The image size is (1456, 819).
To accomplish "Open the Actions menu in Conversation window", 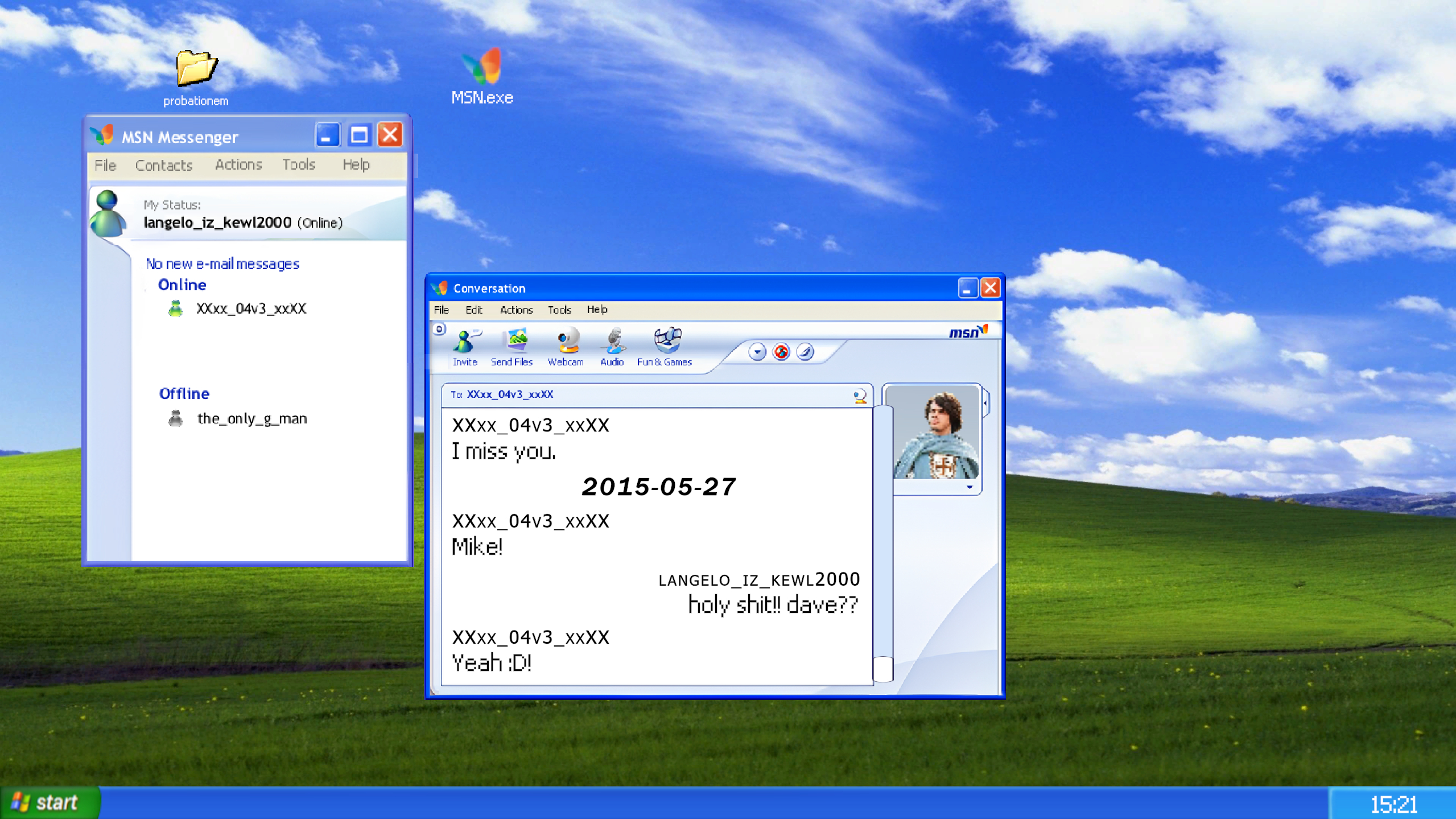I will coord(516,310).
